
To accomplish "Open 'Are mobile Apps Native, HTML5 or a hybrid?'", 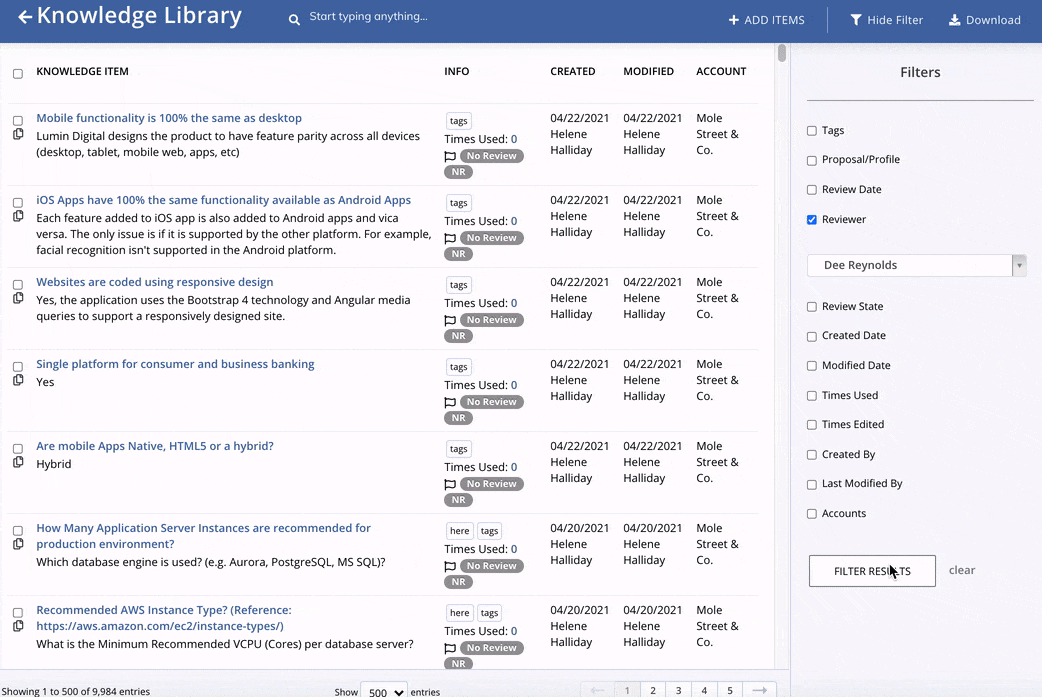I will (x=155, y=446).
